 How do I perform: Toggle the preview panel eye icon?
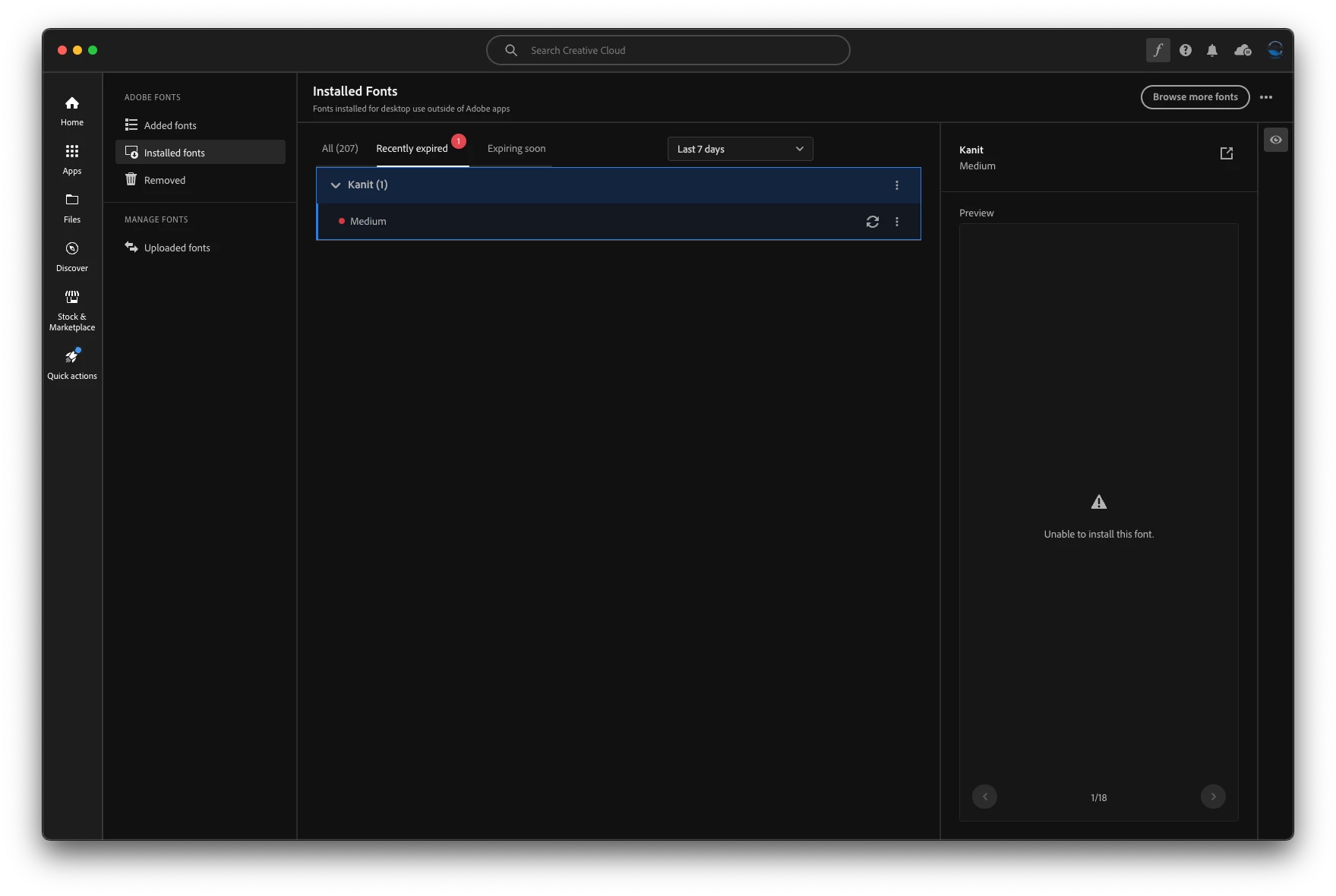coord(1276,140)
